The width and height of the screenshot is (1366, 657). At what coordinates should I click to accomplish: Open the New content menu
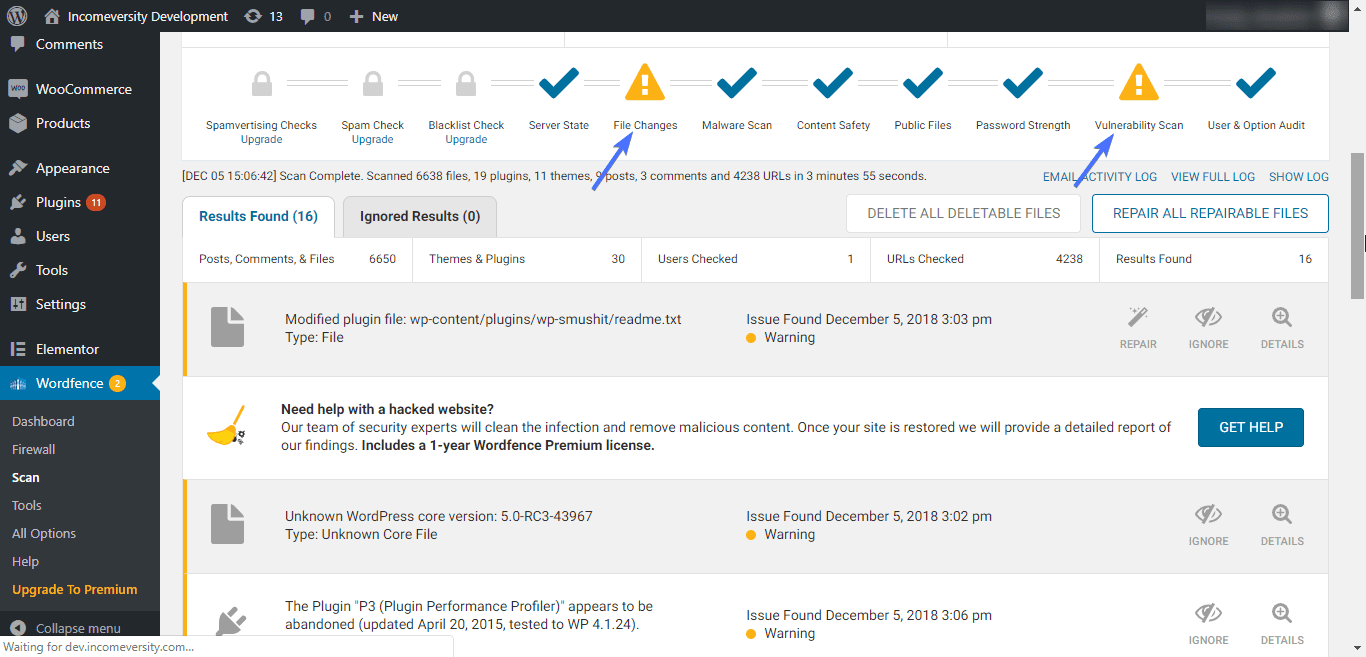(x=374, y=16)
